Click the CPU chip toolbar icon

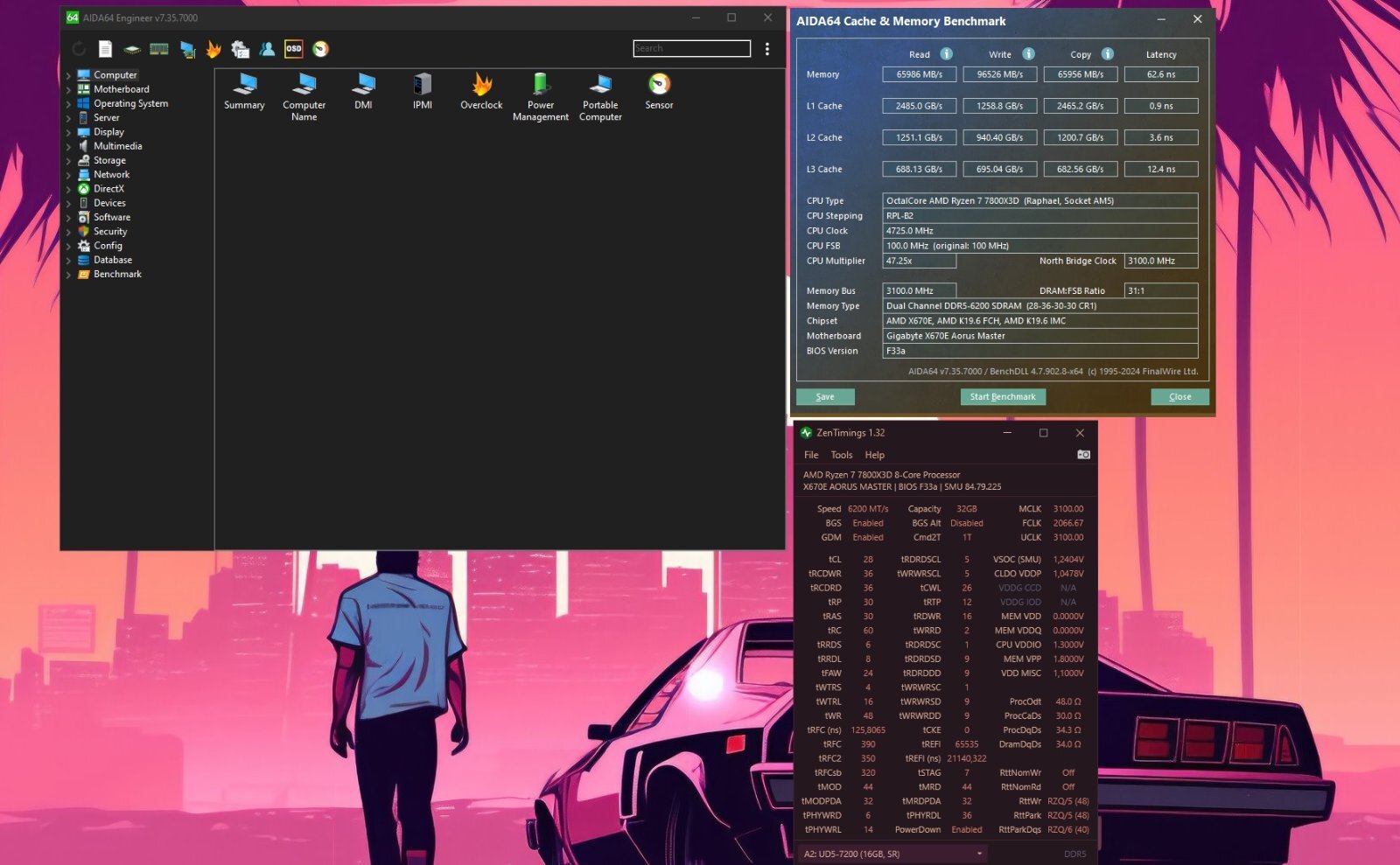coord(132,50)
